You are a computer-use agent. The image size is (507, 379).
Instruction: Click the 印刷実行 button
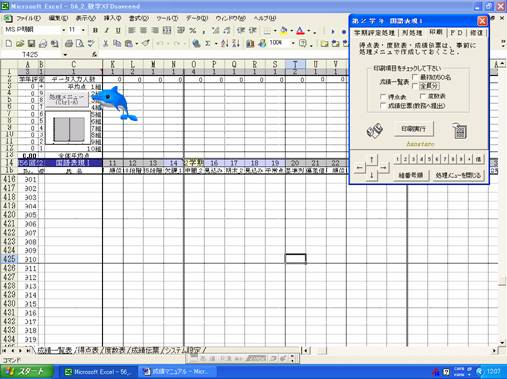pyautogui.click(x=413, y=129)
